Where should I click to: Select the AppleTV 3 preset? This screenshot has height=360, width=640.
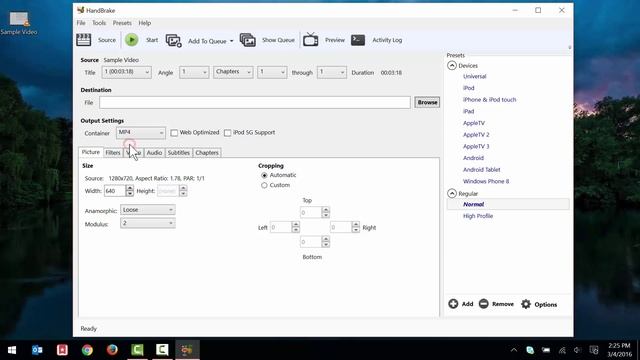click(476, 146)
